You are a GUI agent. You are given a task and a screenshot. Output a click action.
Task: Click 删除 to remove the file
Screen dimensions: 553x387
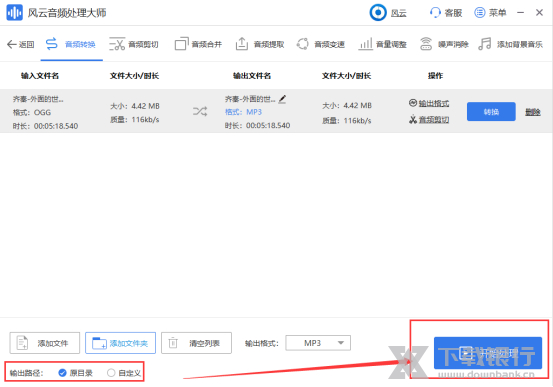(x=533, y=112)
